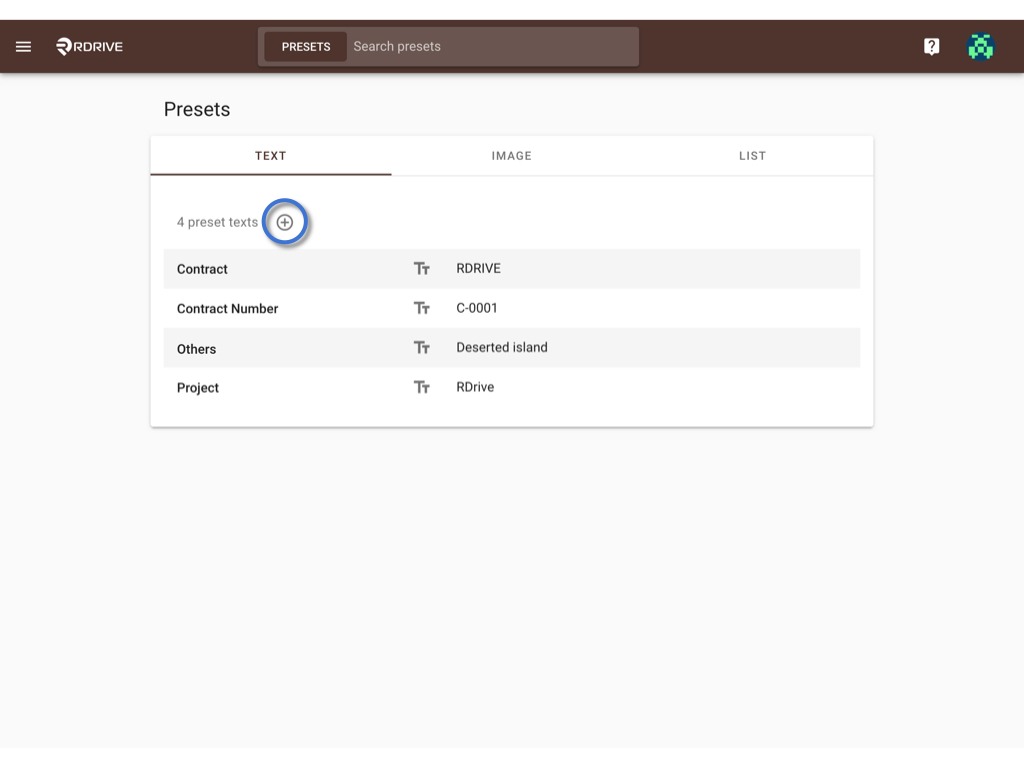Select the Project preset row
Screen dimensions: 1024x768
(511, 387)
